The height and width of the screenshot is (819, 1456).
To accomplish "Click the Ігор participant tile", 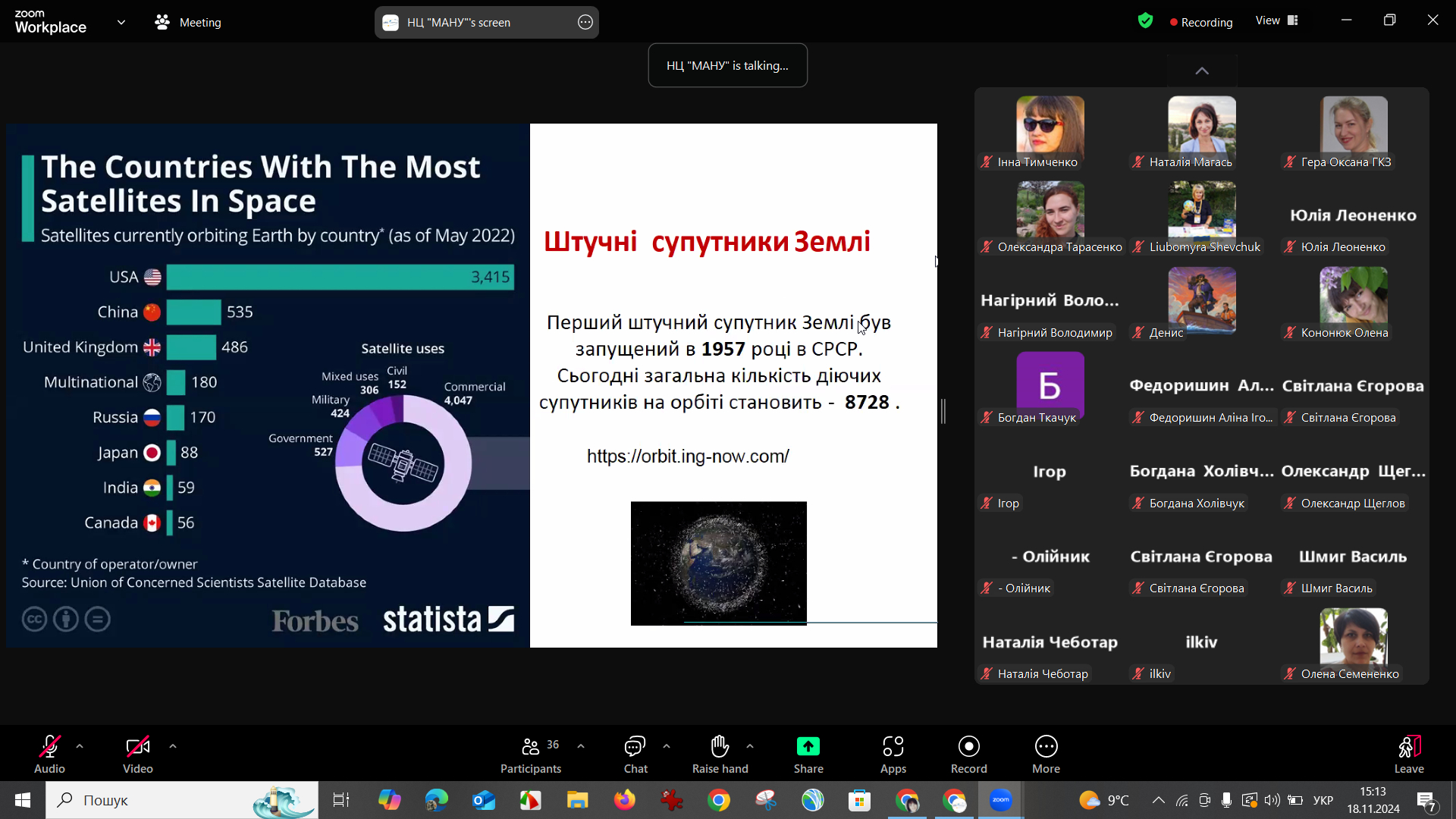I will [1050, 472].
